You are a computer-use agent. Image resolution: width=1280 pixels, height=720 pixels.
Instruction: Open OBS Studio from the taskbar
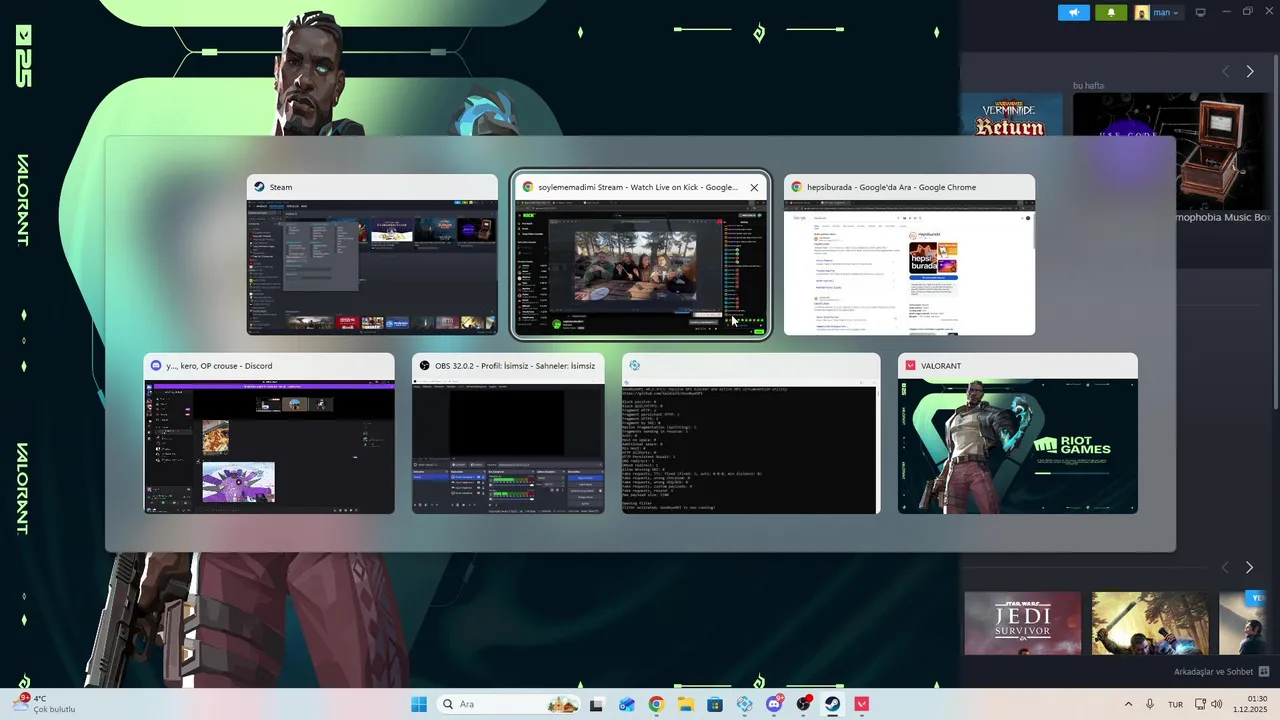pos(803,704)
